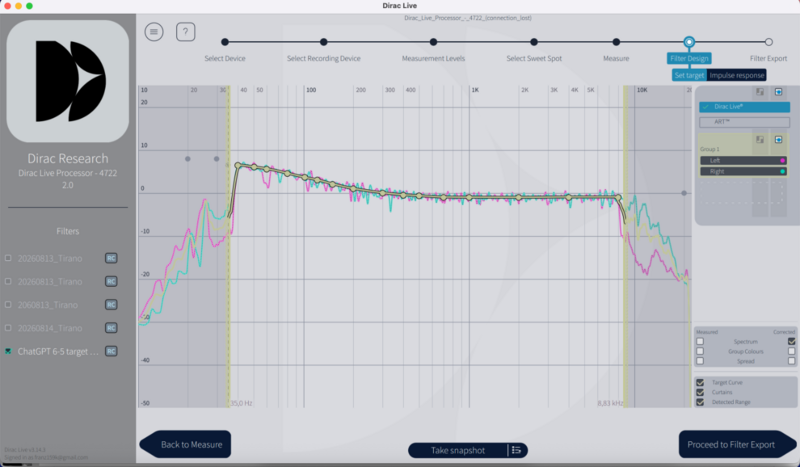Click the empty dashed group drop area
Image resolution: width=800 pixels, height=467 pixels.
742,192
